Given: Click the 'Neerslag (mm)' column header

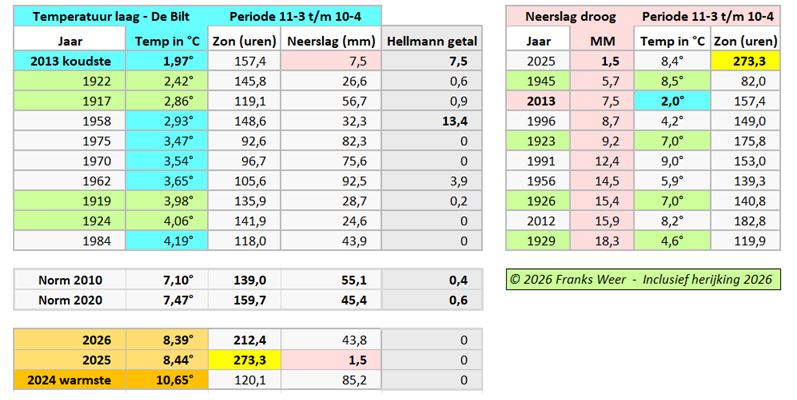Looking at the screenshot, I should (x=331, y=41).
